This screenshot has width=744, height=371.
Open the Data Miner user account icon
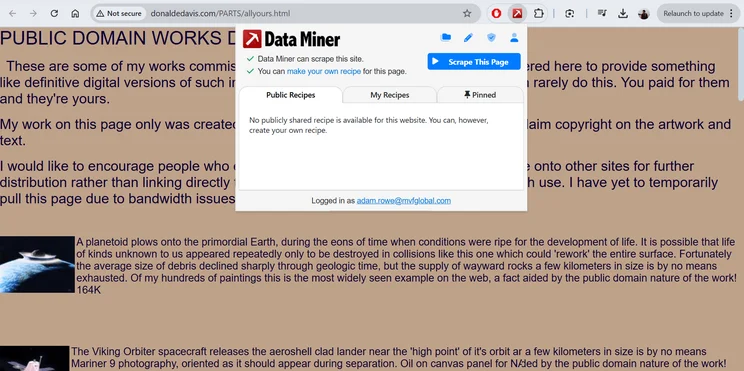point(514,37)
